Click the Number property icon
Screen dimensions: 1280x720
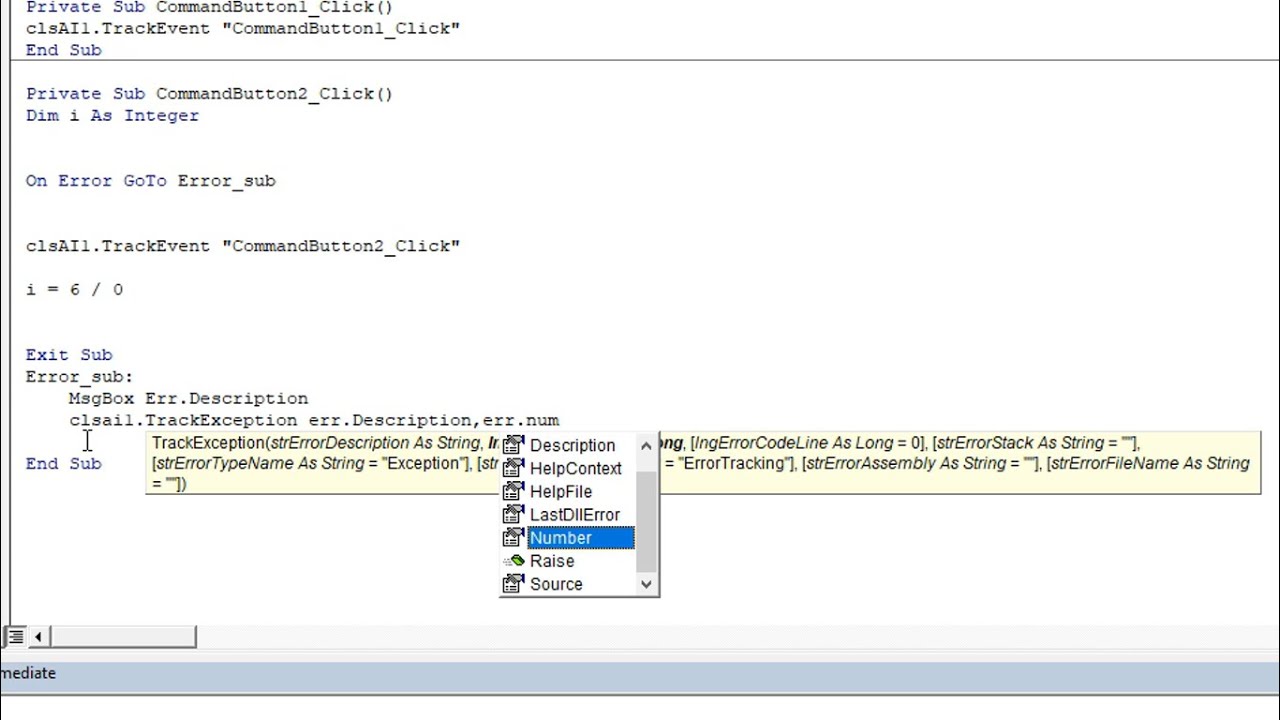[513, 538]
